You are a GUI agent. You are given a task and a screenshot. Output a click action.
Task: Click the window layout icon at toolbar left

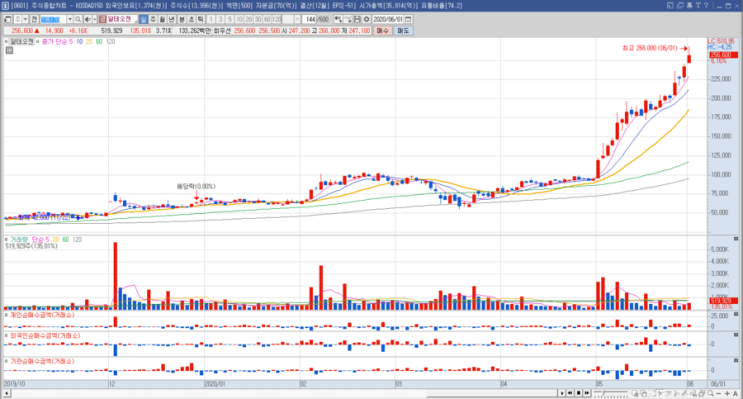tap(7, 19)
